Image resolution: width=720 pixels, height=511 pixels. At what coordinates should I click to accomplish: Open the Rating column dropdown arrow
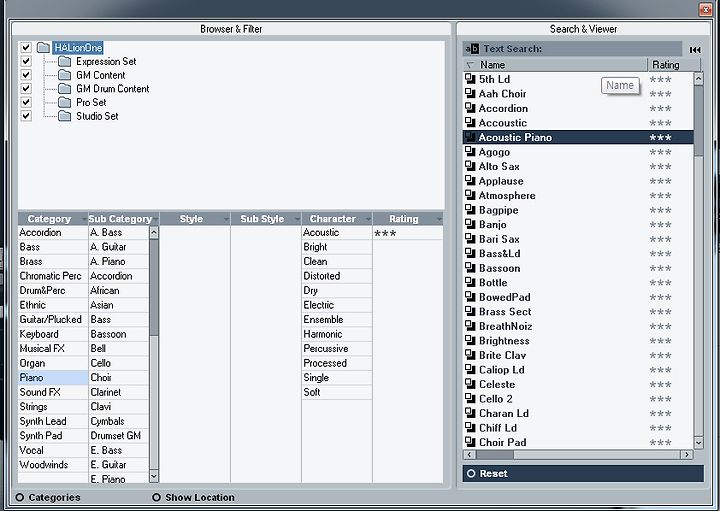(x=439, y=219)
